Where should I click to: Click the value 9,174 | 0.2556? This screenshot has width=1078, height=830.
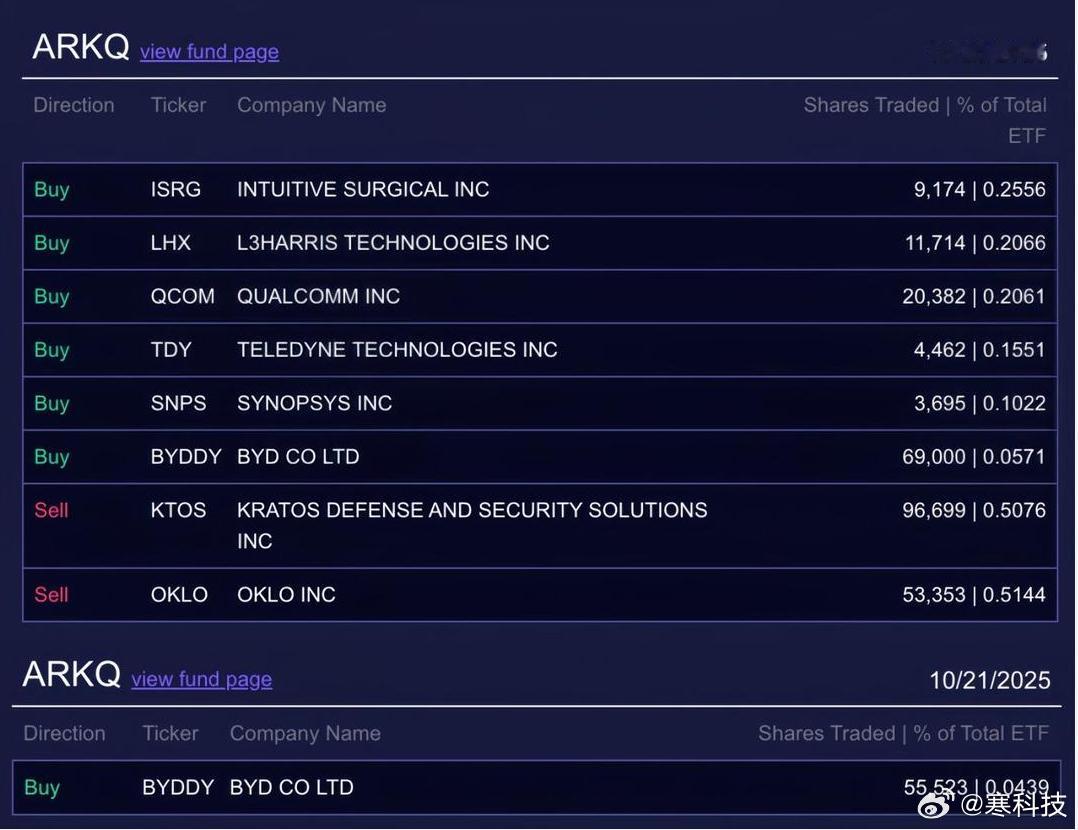click(980, 189)
